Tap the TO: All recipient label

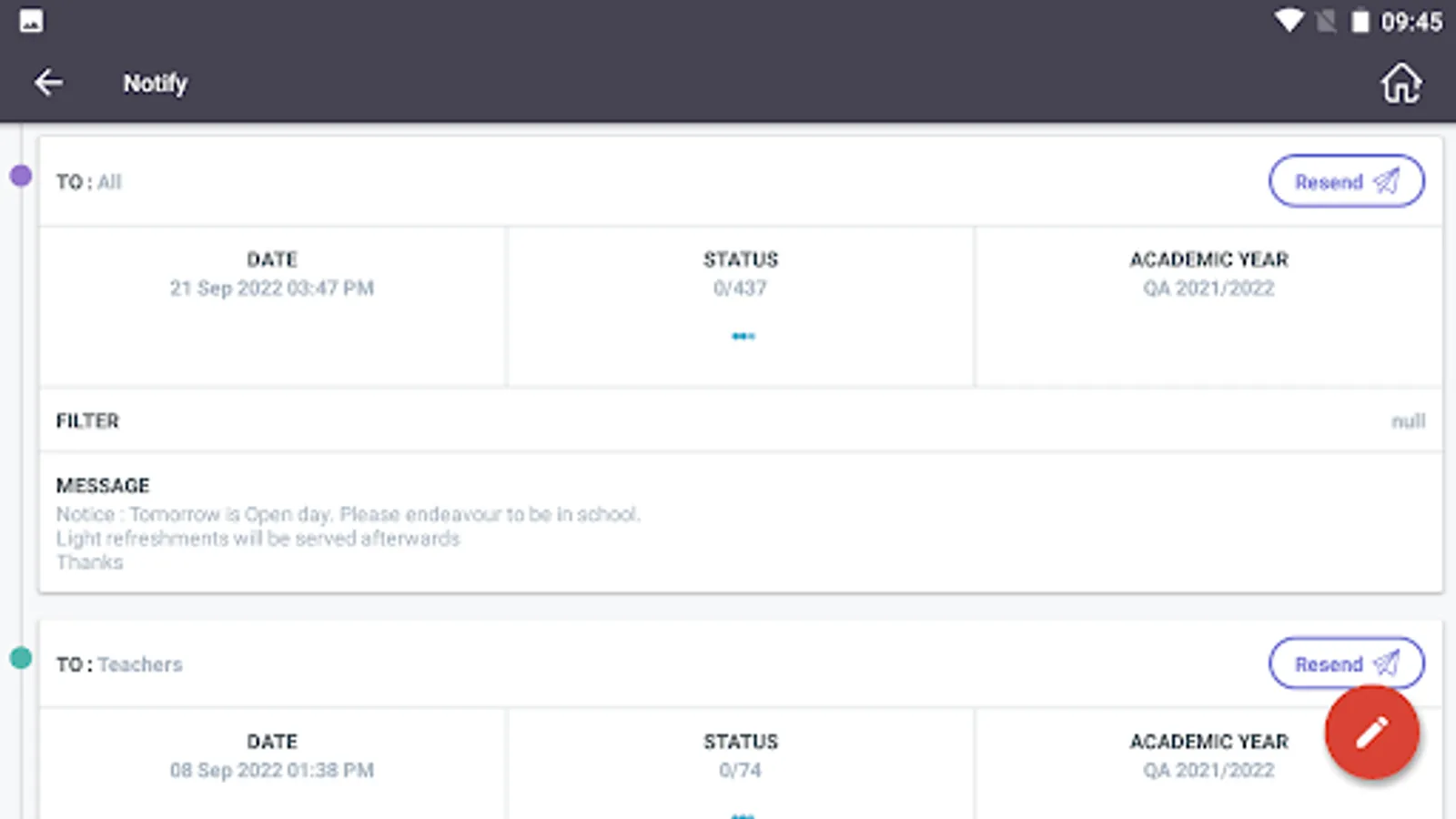(x=89, y=182)
